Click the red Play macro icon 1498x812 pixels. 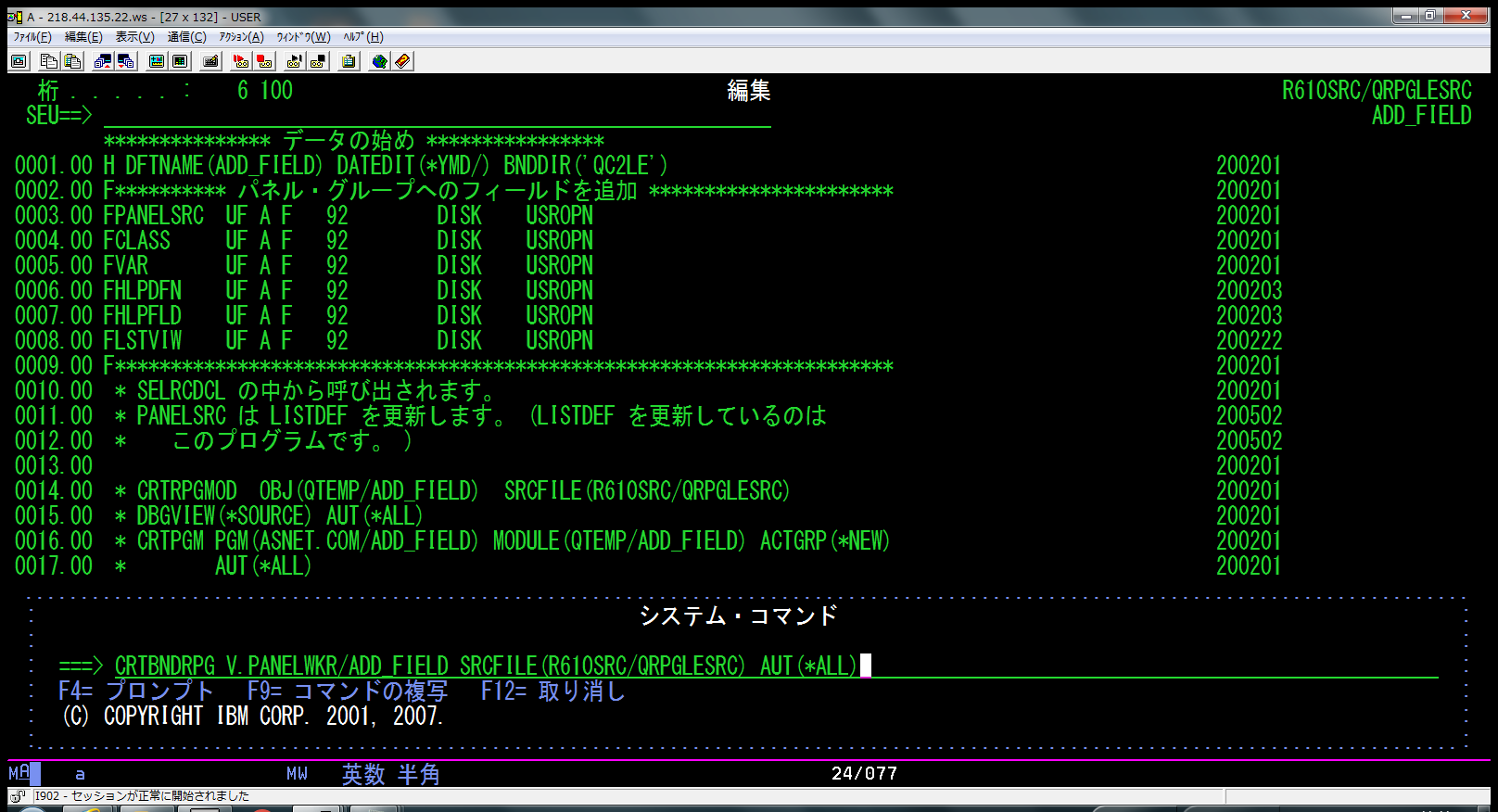click(241, 61)
